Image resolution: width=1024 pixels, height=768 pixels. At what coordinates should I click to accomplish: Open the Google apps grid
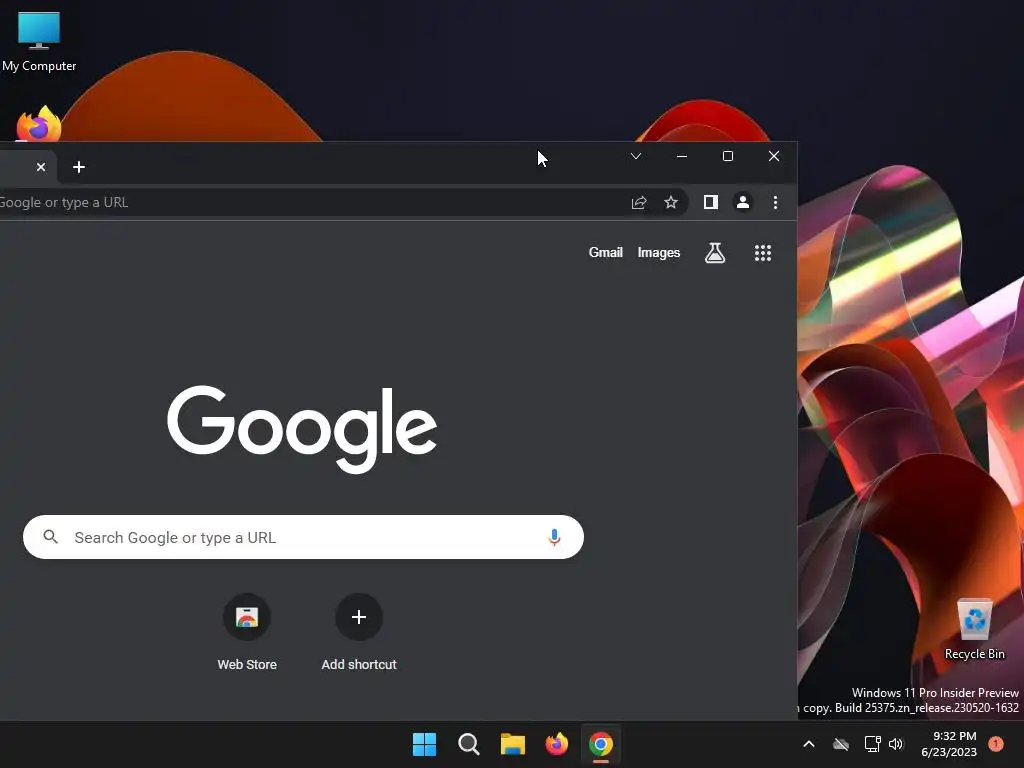pyautogui.click(x=763, y=253)
